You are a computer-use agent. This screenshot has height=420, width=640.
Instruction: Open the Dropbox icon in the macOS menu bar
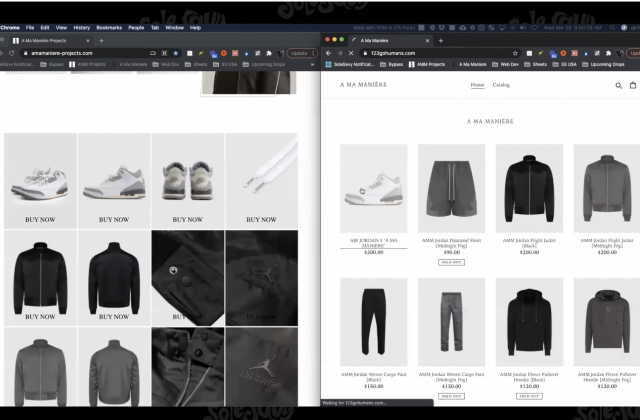click(442, 28)
